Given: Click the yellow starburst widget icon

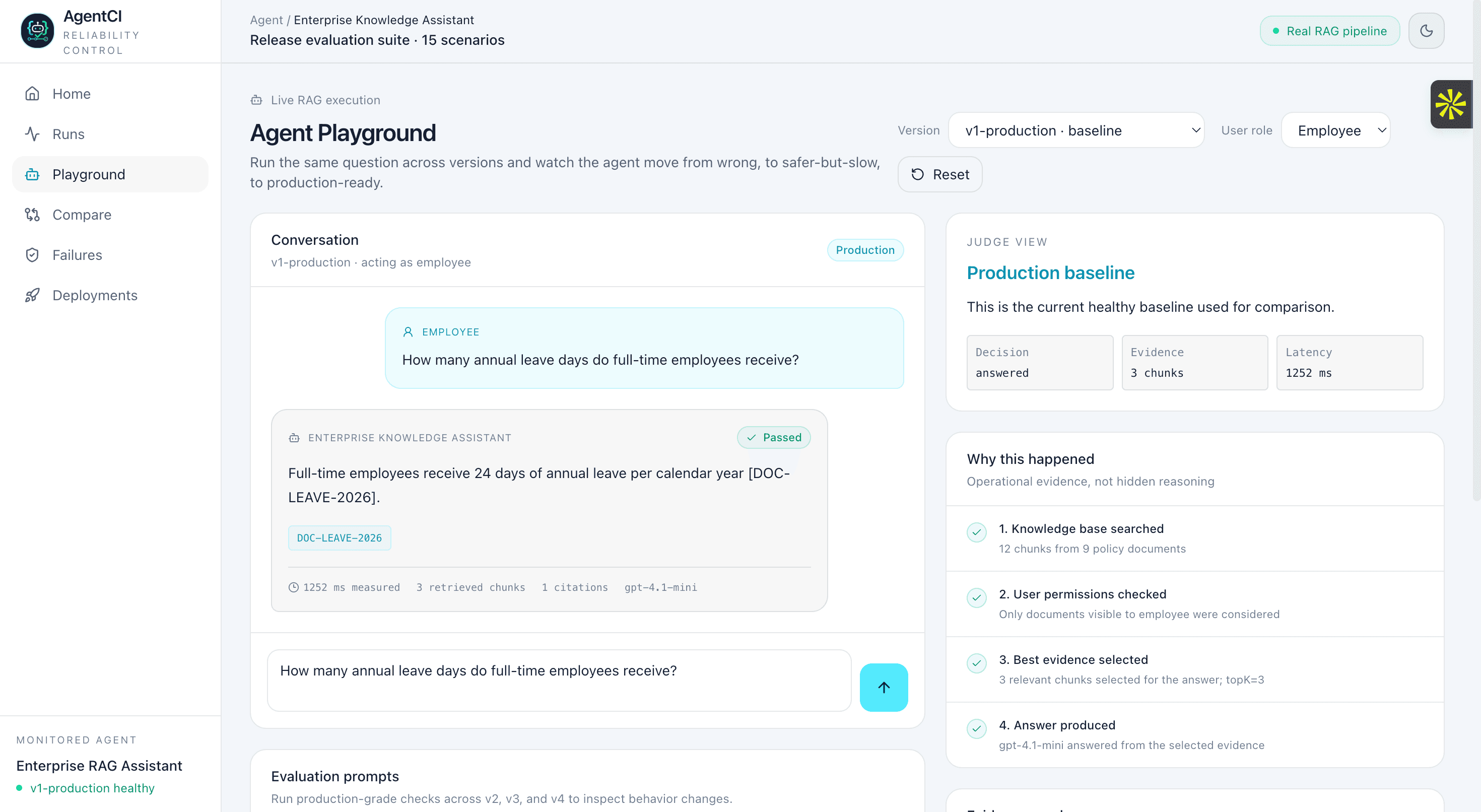Looking at the screenshot, I should (1451, 104).
